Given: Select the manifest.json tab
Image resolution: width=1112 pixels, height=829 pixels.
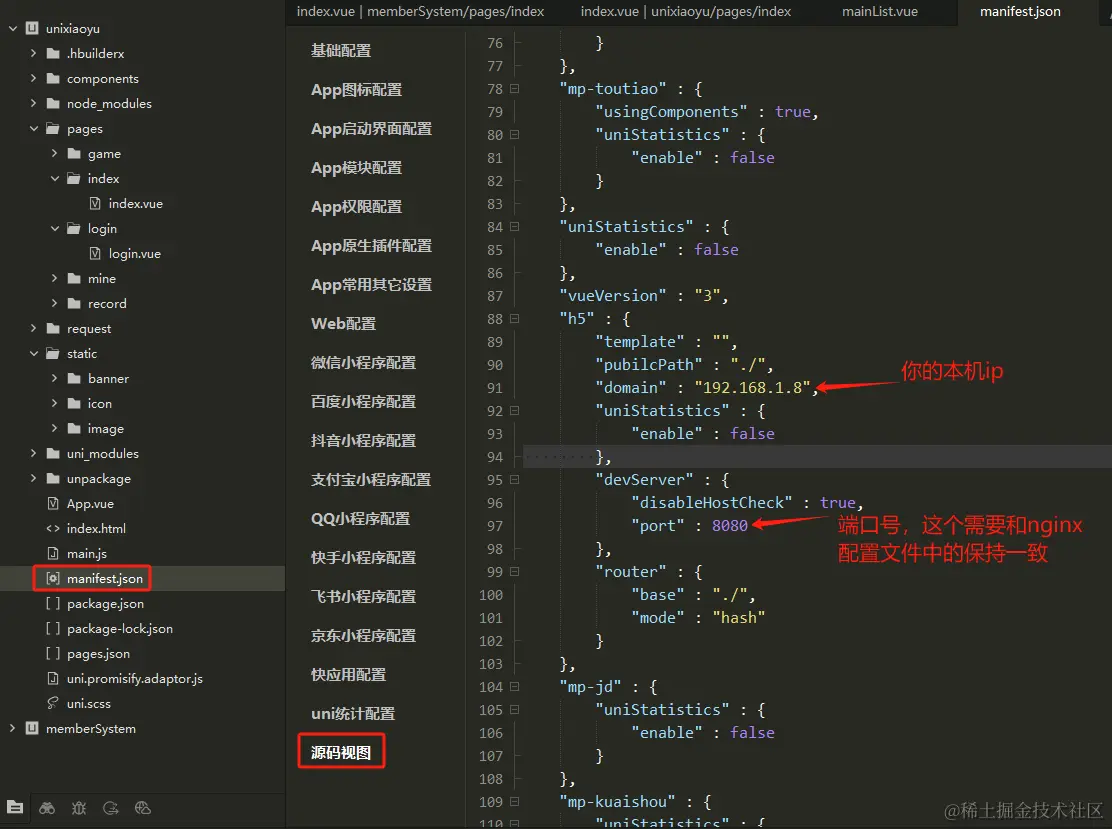Looking at the screenshot, I should tap(1020, 11).
